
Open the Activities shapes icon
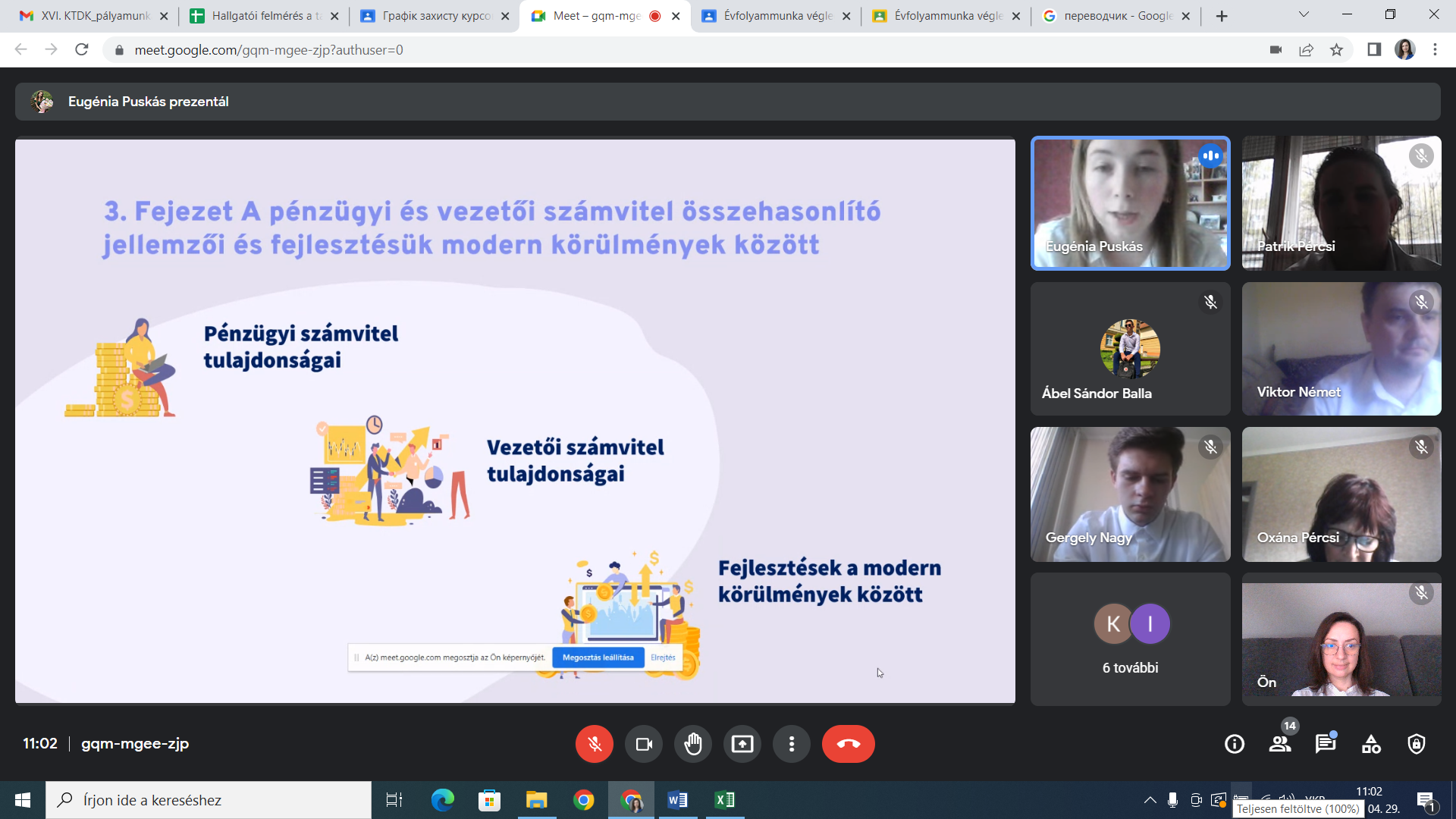[x=1371, y=744]
